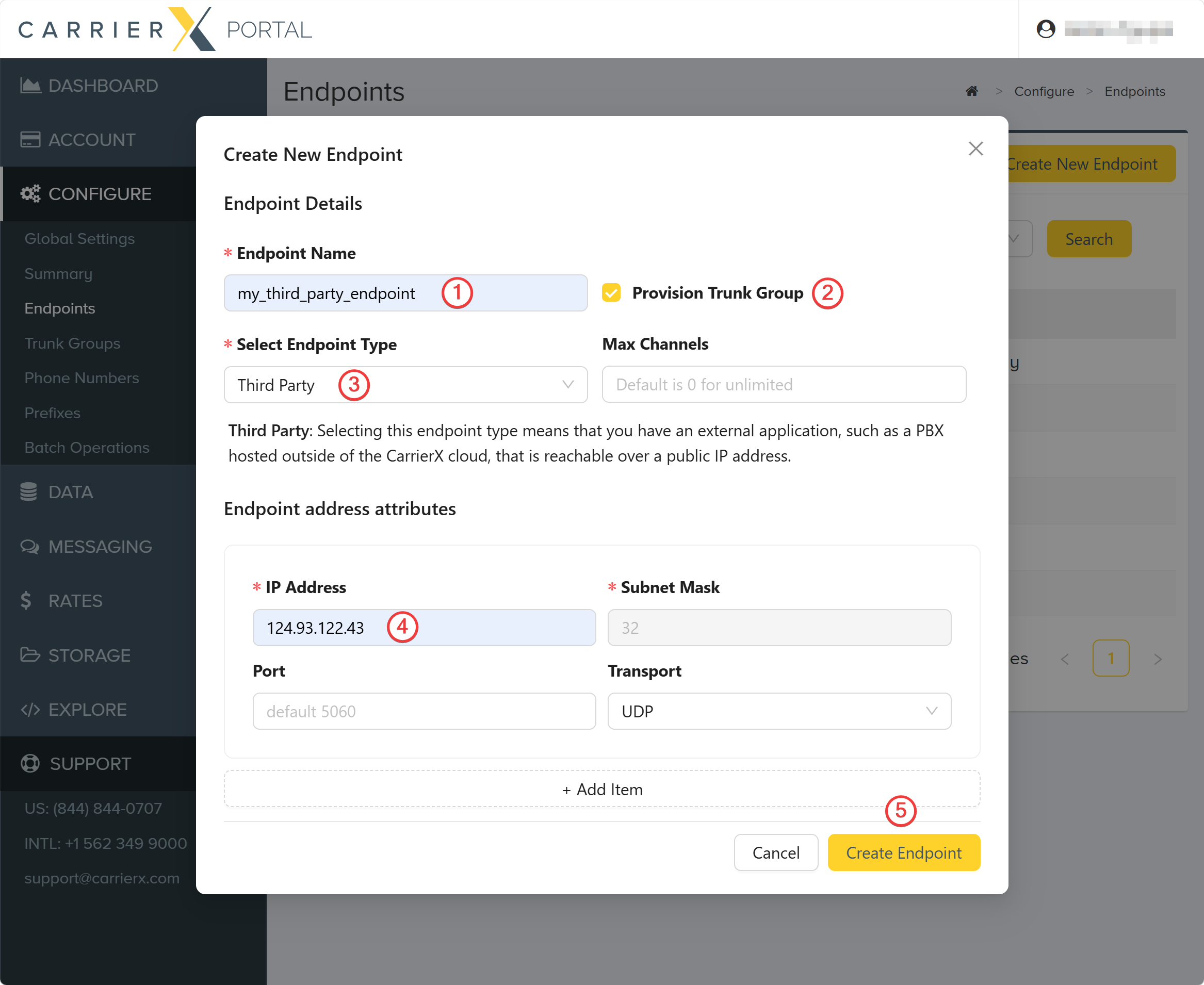
Task: Open the Storage menu
Action: point(89,655)
